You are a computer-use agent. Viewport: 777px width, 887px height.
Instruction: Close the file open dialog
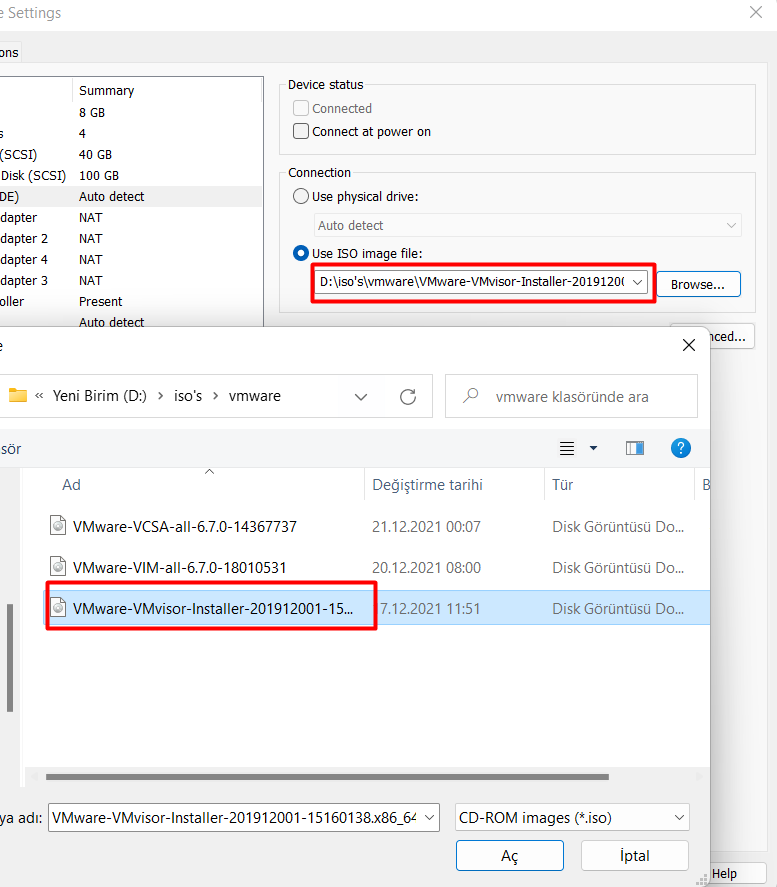tap(688, 345)
